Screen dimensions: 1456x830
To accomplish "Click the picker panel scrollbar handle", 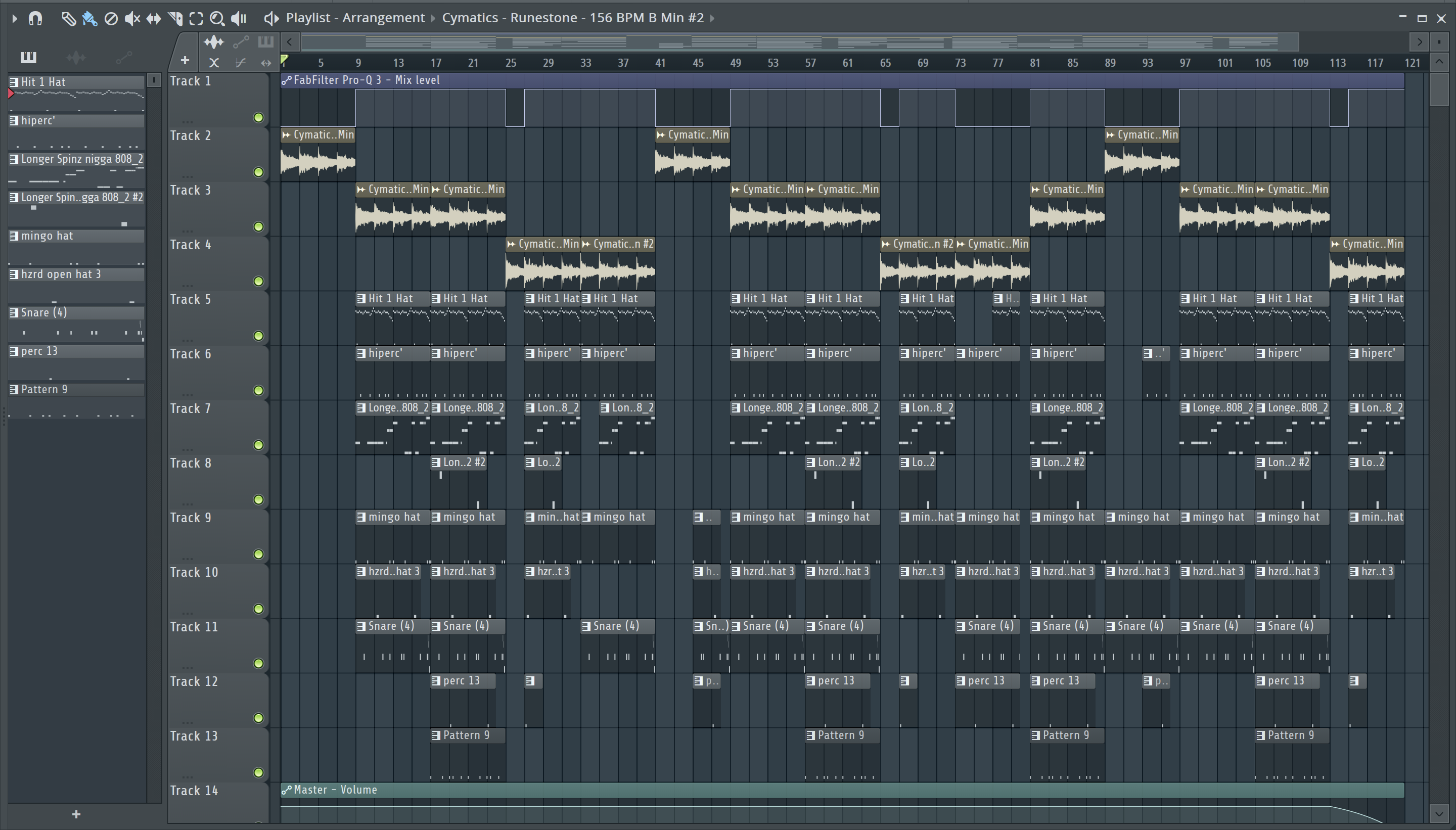I will [x=154, y=80].
